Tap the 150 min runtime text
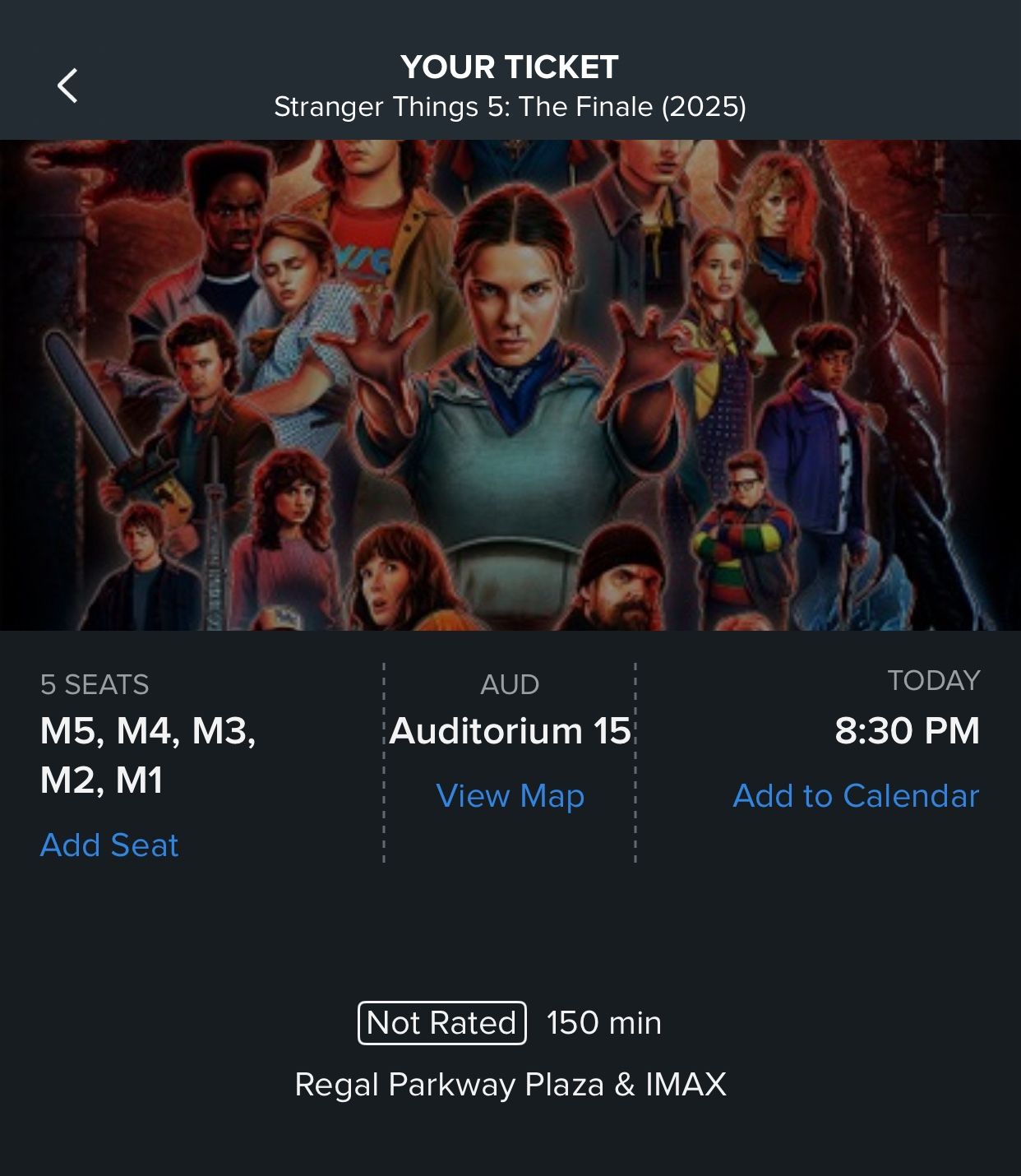1021x1176 pixels. pos(604,1023)
